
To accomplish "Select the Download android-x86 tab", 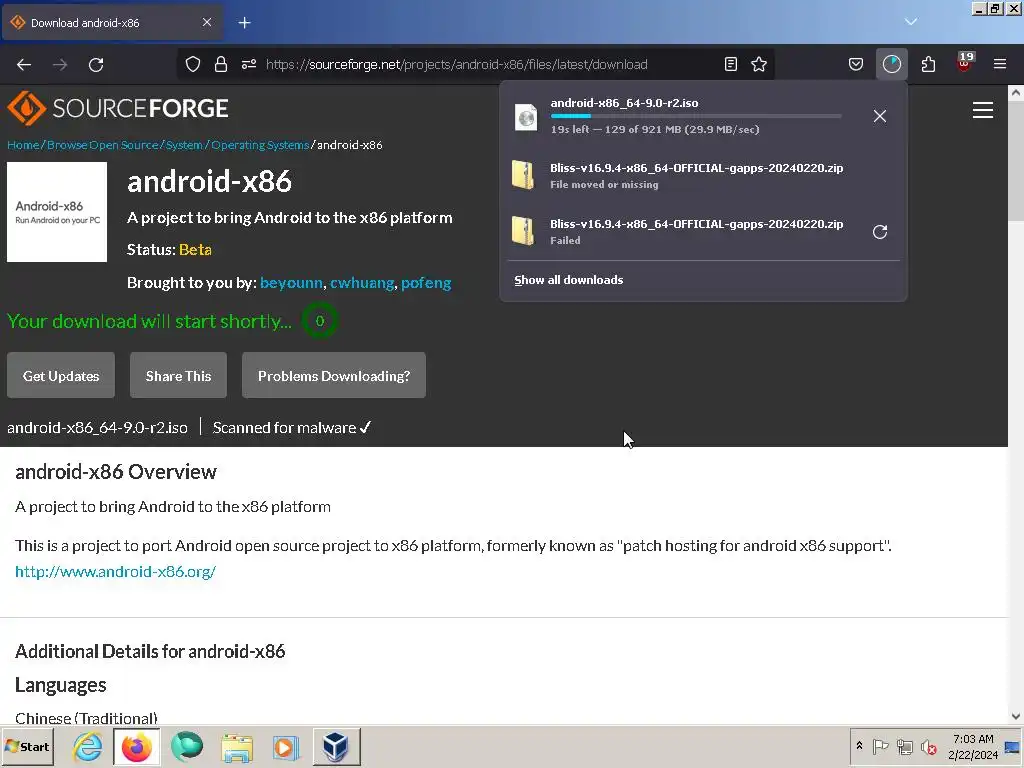I will (x=112, y=23).
